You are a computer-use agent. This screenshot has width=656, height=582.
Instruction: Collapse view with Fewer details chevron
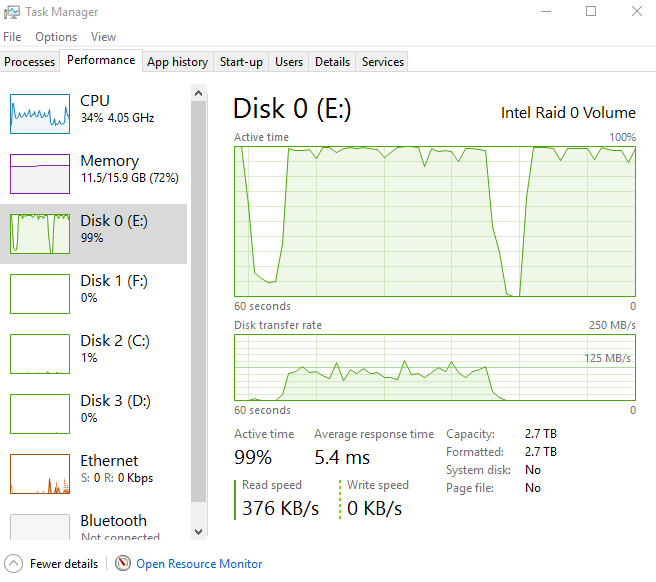13,564
